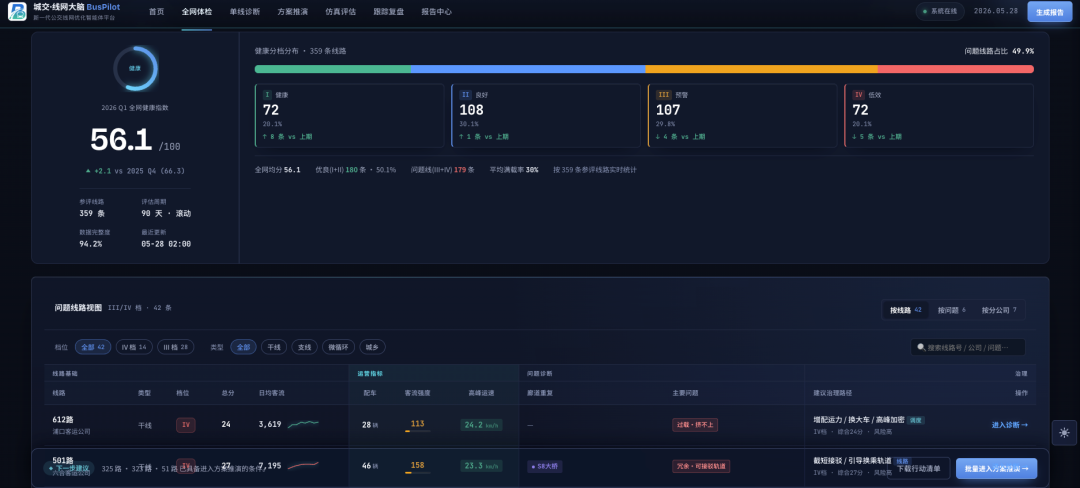Click the circular 健康 index gauge

(136, 68)
